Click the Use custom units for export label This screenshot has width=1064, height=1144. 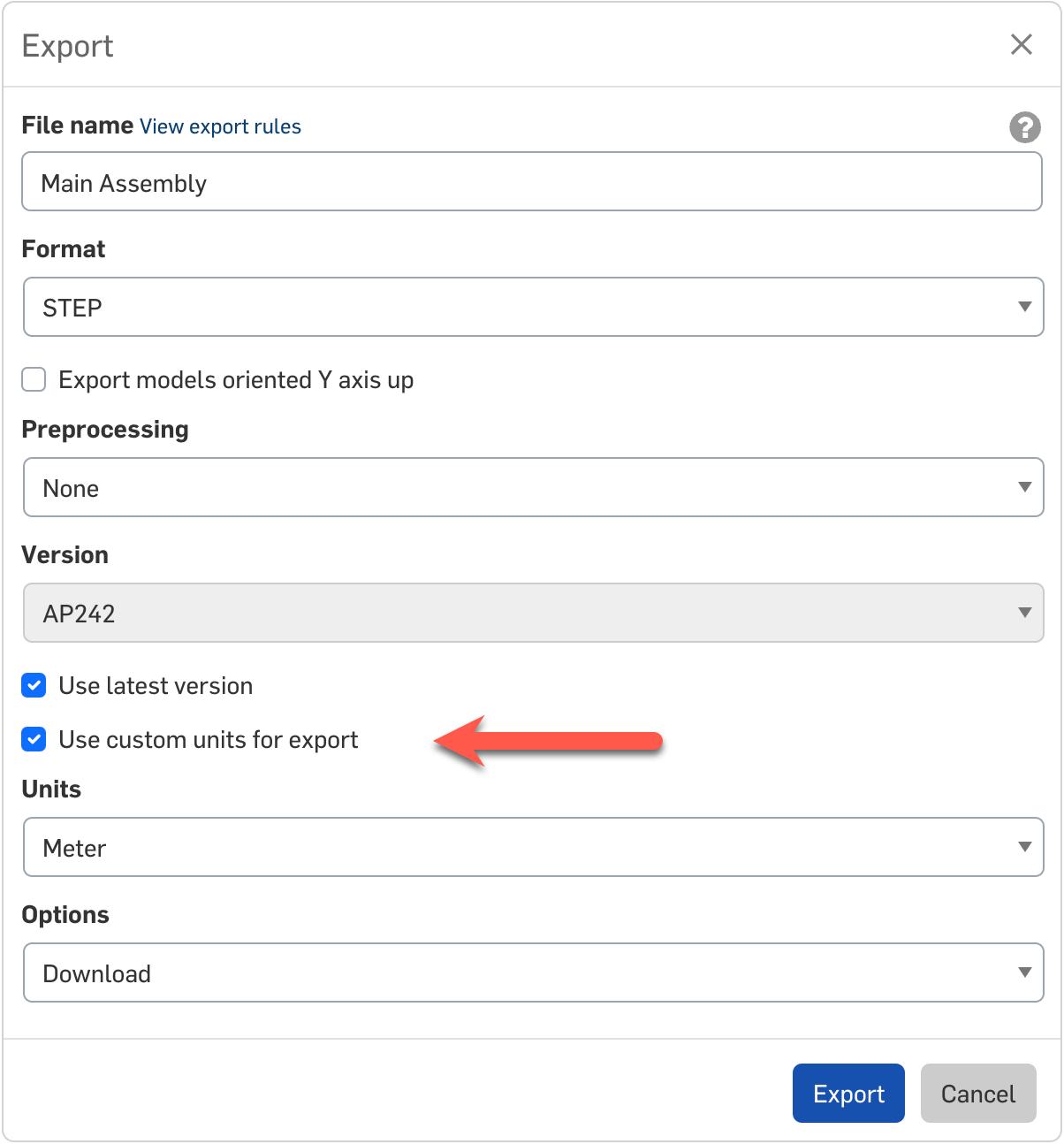coord(208,739)
